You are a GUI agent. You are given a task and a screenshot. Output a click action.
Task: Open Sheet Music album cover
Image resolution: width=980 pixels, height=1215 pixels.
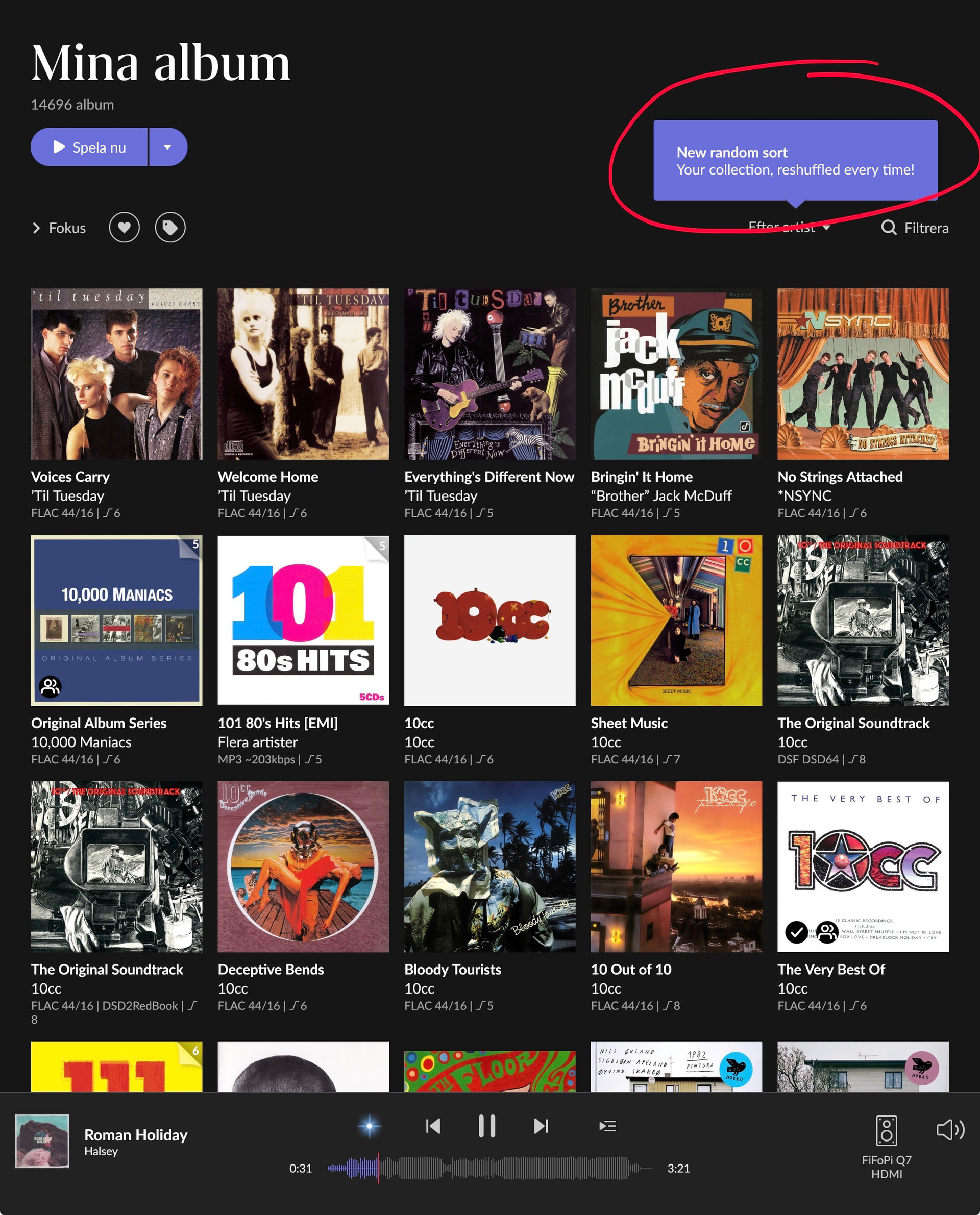click(x=676, y=620)
